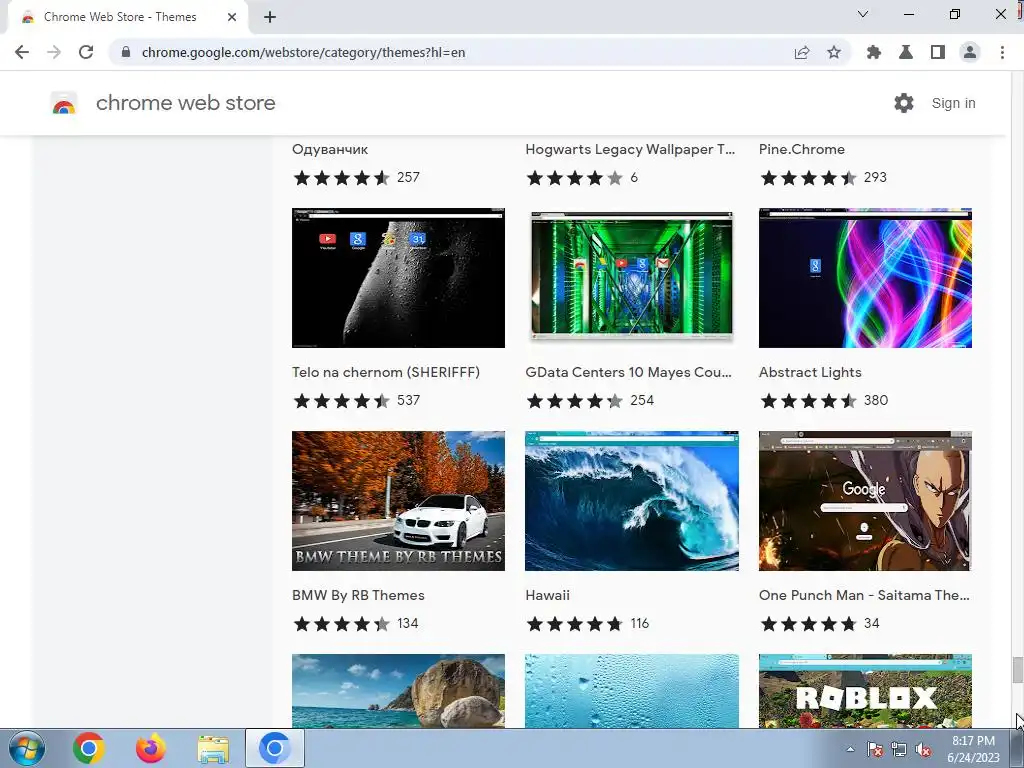This screenshot has height=768, width=1024.
Task: Open the Hawaii wave theme thumbnail
Action: tap(632, 501)
